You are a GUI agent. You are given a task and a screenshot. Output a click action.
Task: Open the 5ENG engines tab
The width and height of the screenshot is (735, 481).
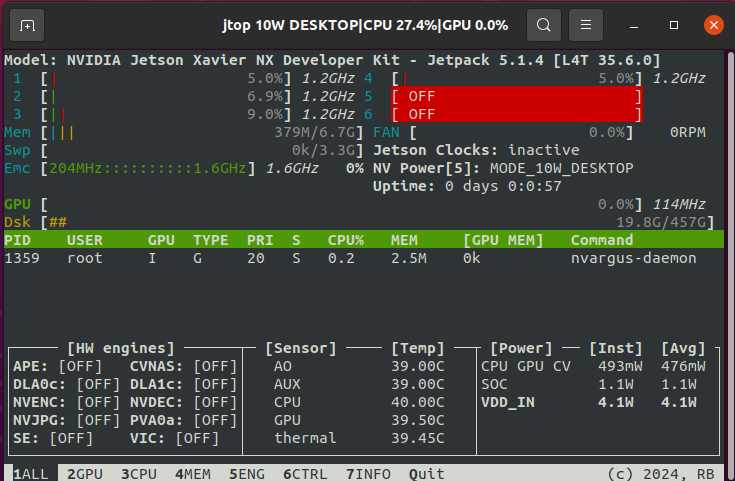point(247,474)
